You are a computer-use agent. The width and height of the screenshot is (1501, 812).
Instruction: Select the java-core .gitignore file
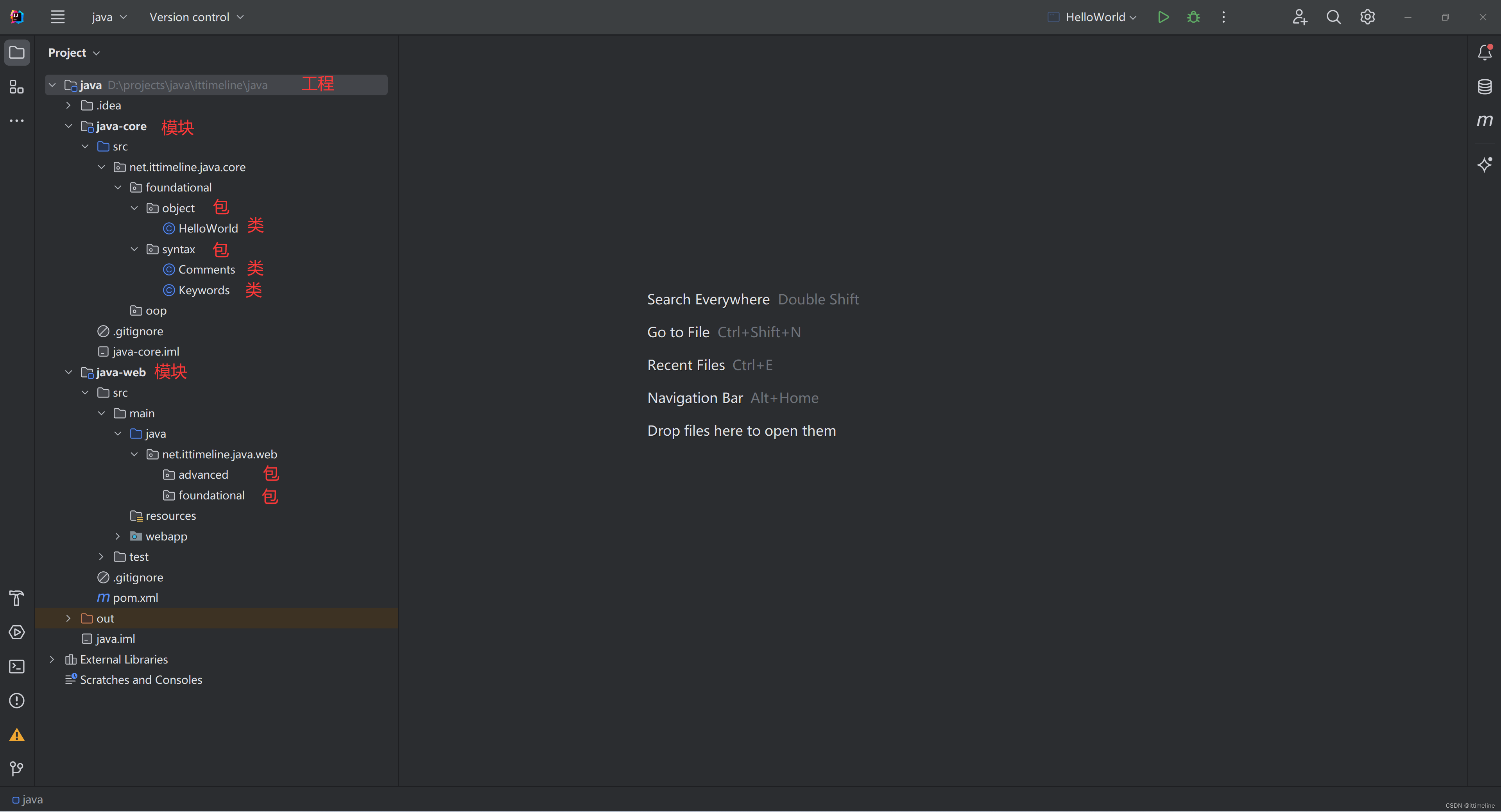pyautogui.click(x=131, y=331)
